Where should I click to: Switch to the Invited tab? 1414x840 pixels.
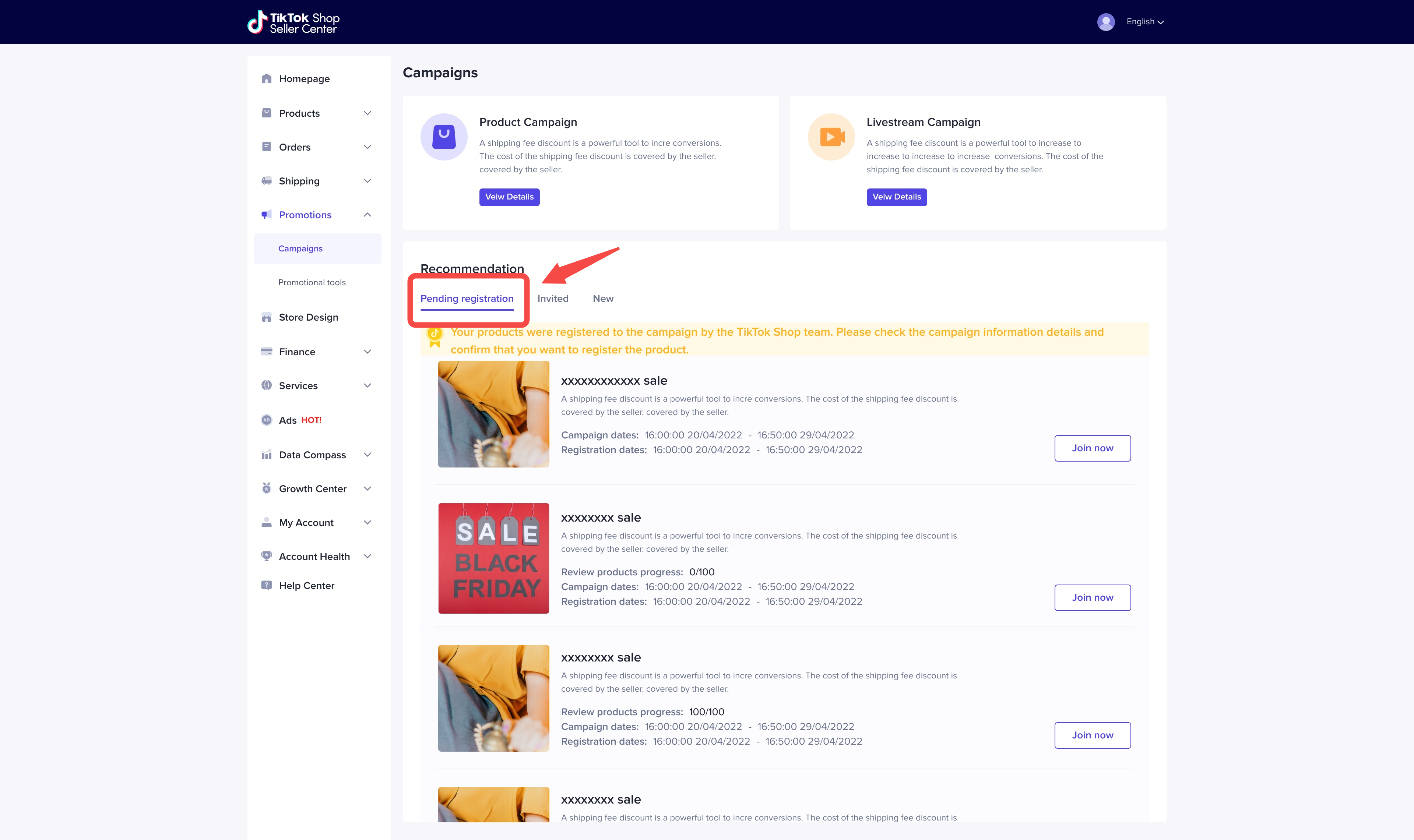[552, 299]
